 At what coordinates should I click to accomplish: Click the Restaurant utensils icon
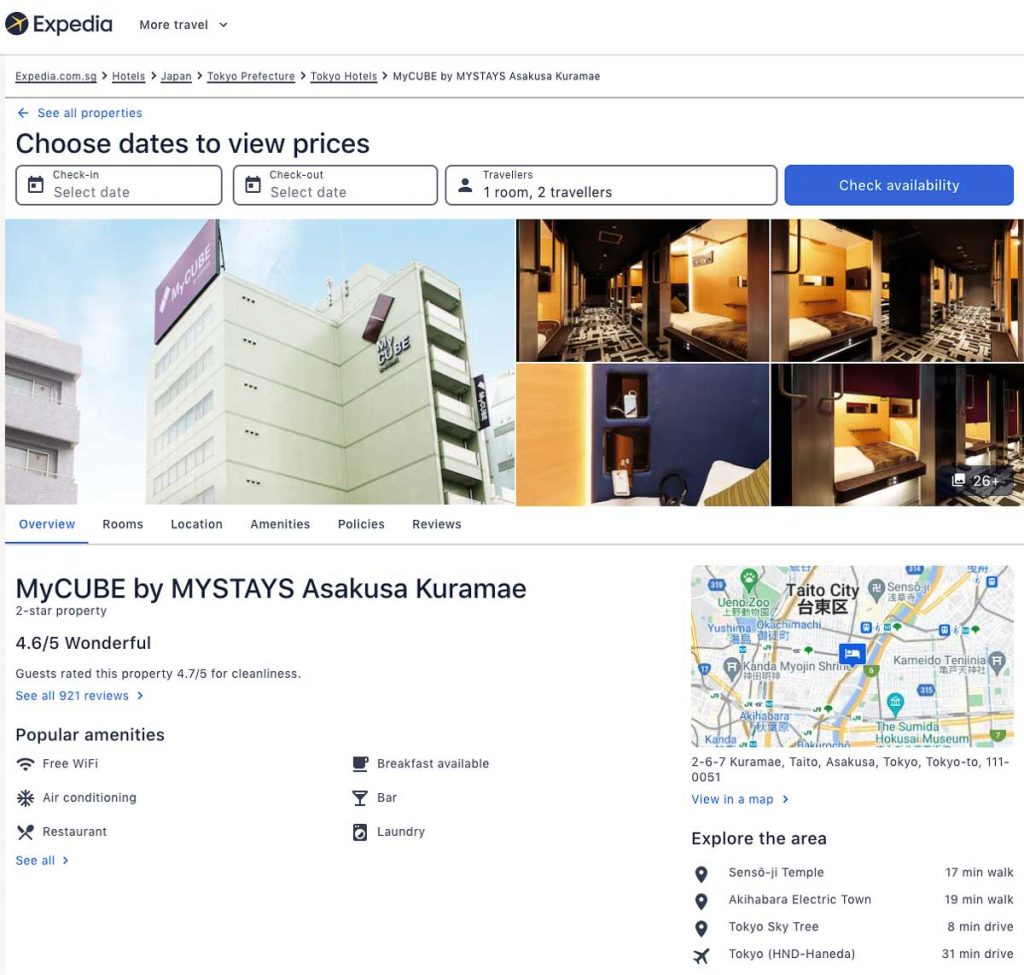pos(25,832)
